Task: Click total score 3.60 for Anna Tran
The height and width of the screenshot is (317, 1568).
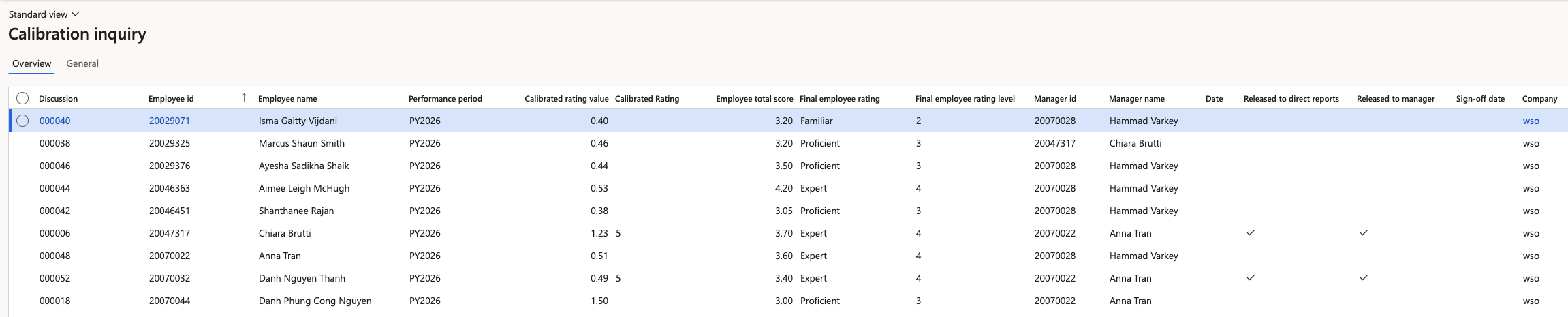Action: click(x=784, y=256)
